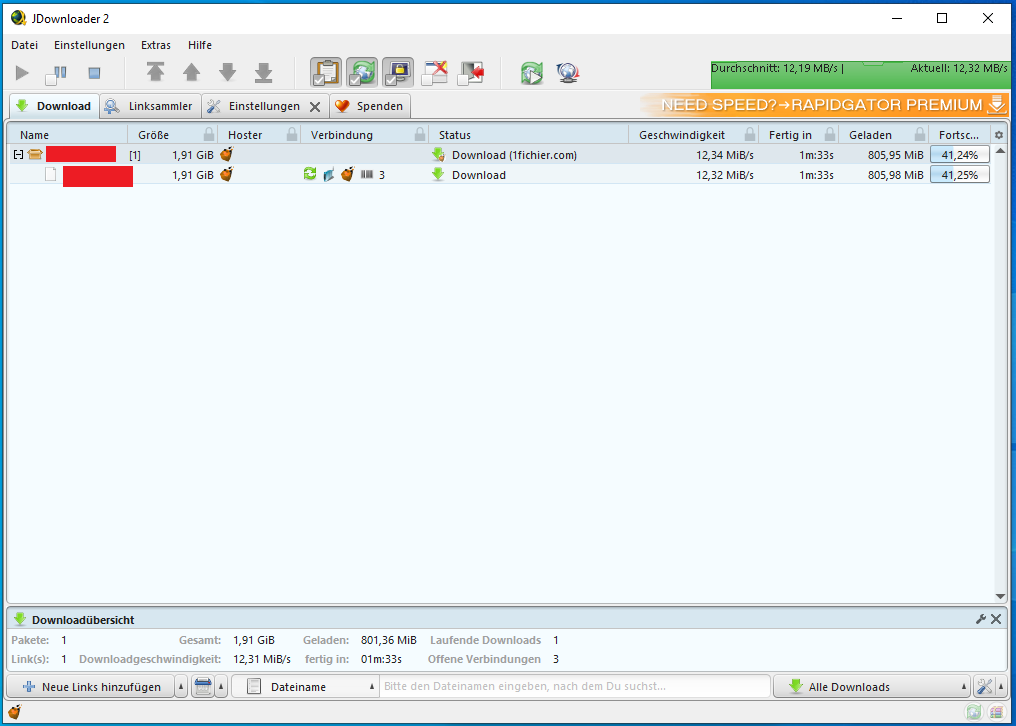Viewport: 1016px width, 726px height.
Task: Open table column settings gear
Action: pos(999,135)
